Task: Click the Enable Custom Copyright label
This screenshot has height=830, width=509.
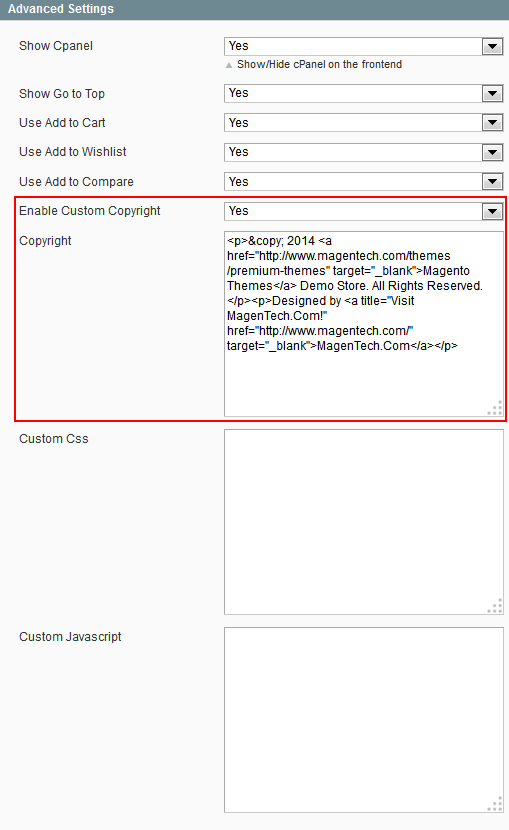Action: tap(89, 211)
